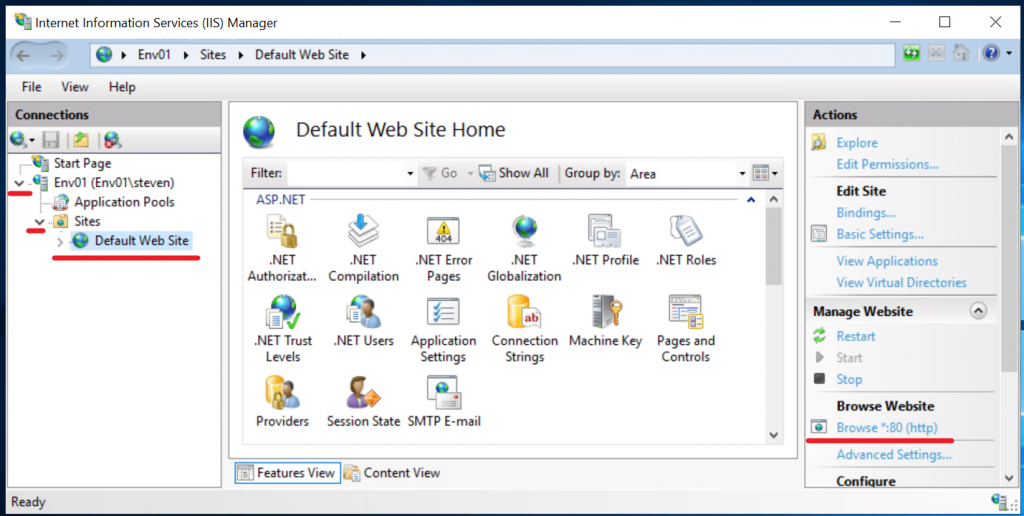Click View Virtual Directories link
The image size is (1024, 516).
pyautogui.click(x=901, y=282)
